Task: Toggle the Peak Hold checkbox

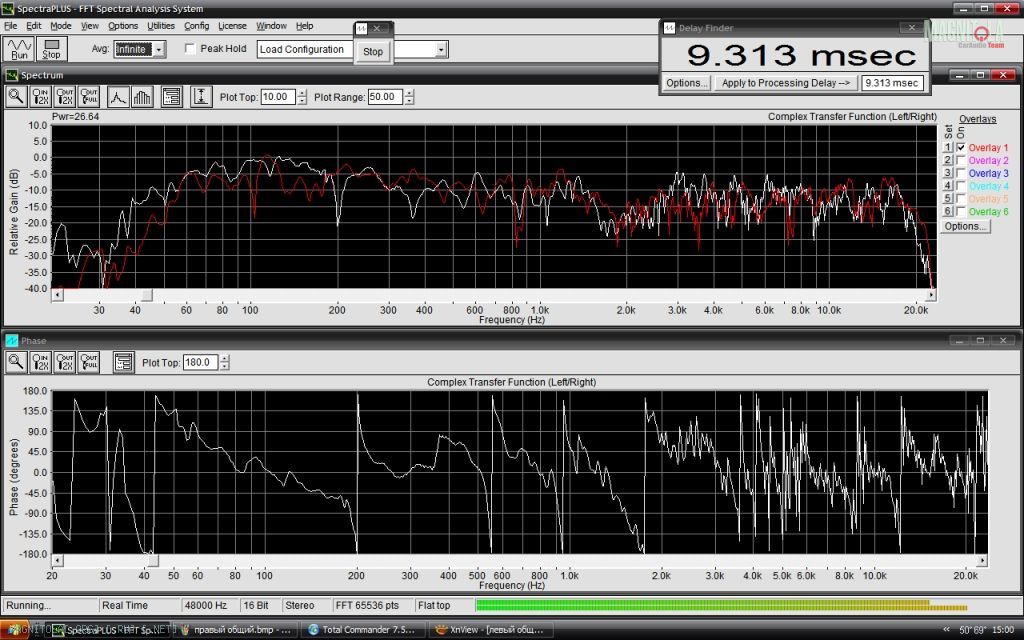Action: [190, 49]
